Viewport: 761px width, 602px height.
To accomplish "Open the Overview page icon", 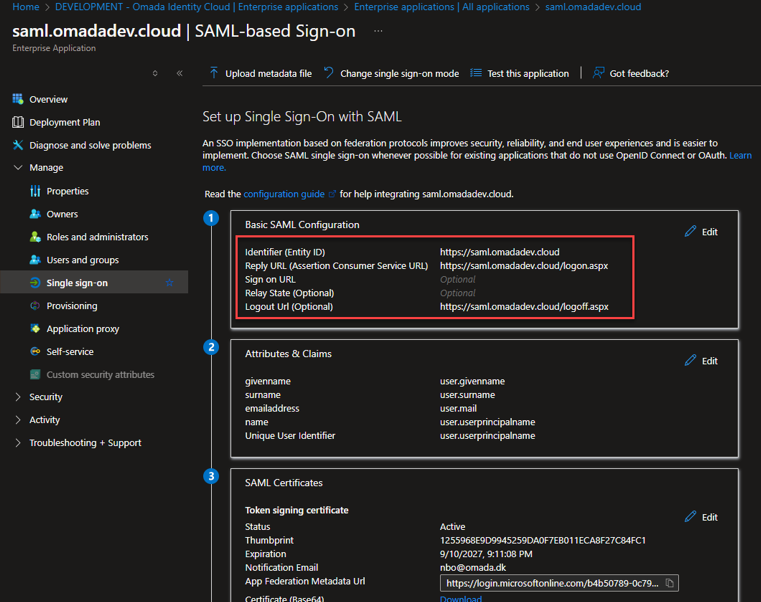I will (x=18, y=99).
